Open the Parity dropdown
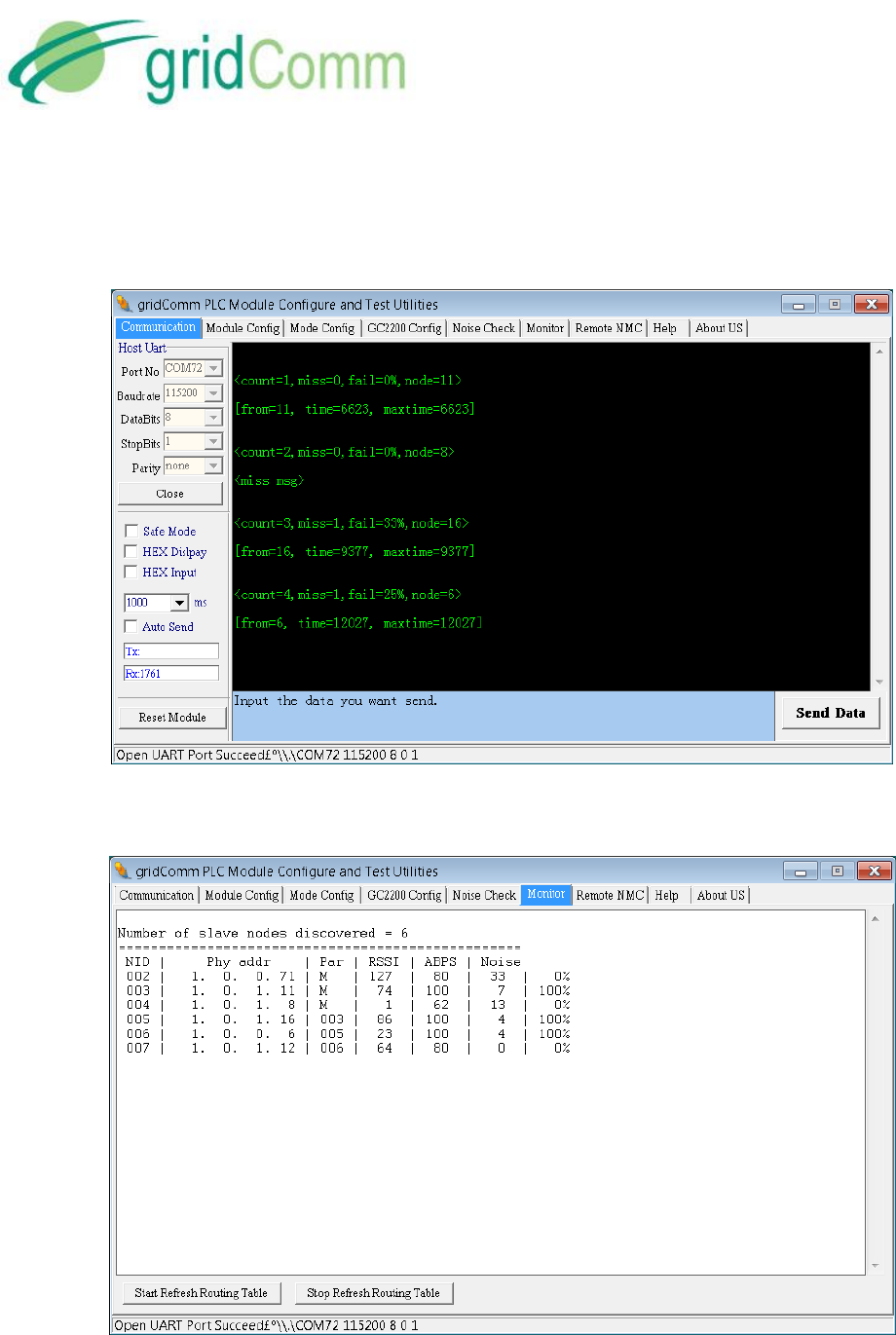Screen dimensions: 896x1335 coord(213,465)
